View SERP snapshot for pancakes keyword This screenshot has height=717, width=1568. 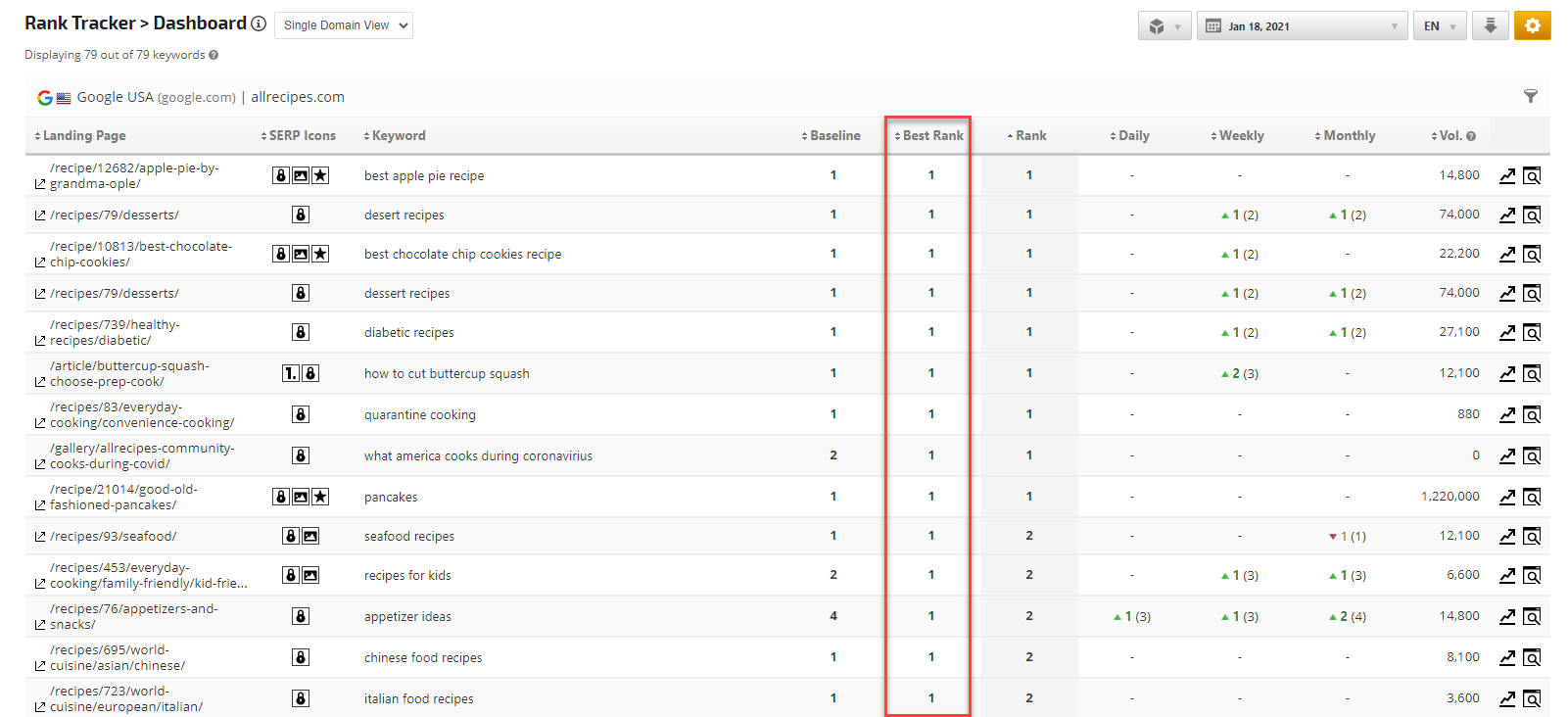click(x=1532, y=497)
